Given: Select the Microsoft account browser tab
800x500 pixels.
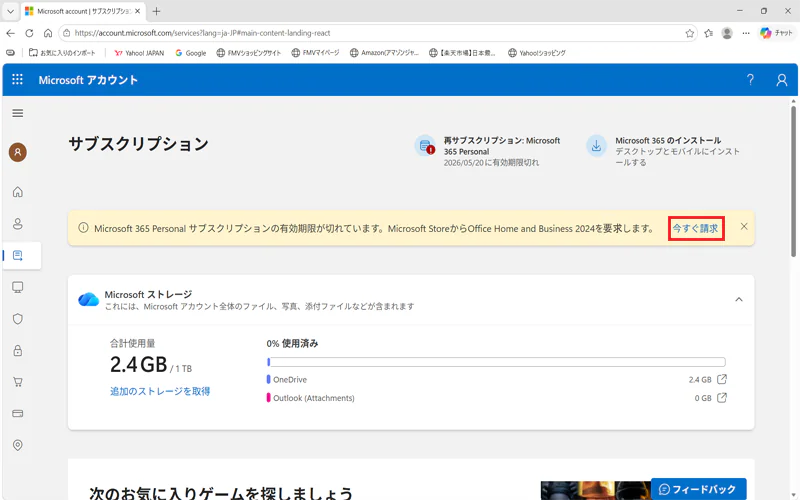Looking at the screenshot, I should tap(82, 11).
